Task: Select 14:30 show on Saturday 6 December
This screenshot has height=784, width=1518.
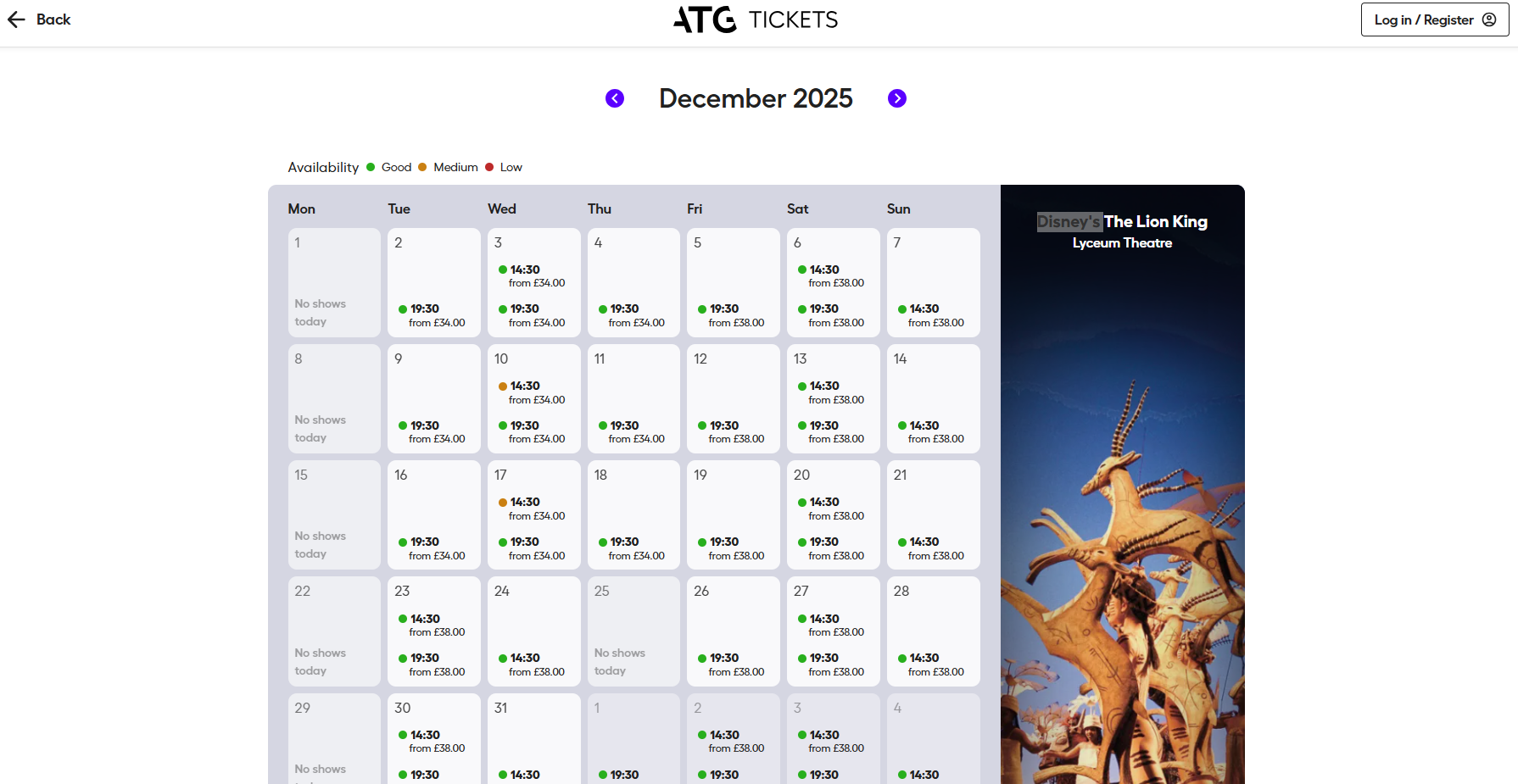Action: tap(831, 276)
